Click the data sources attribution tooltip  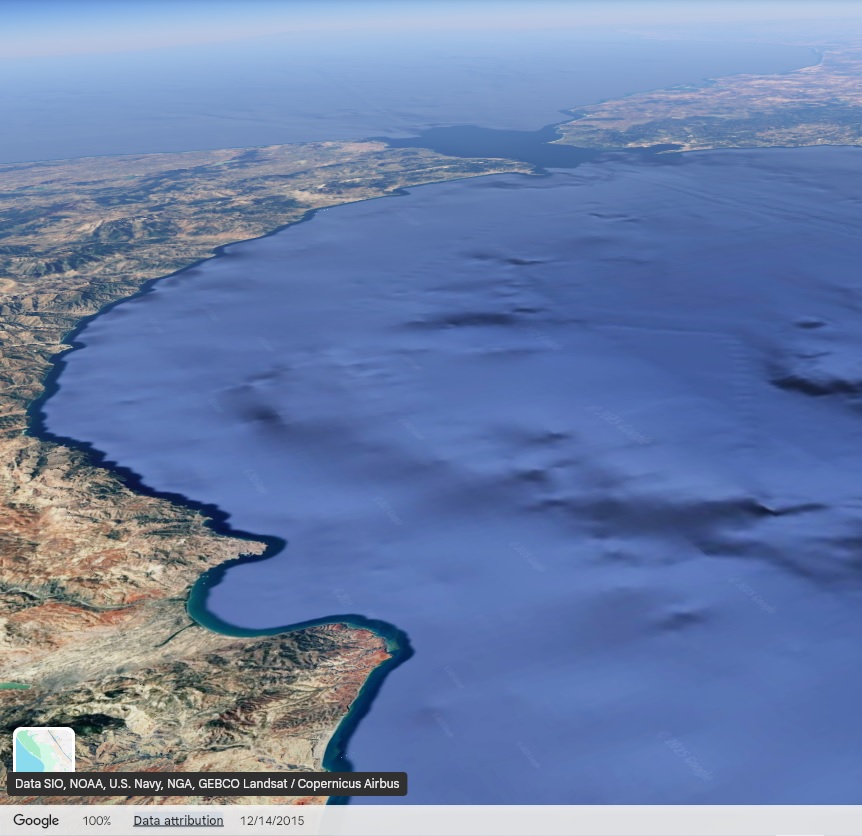207,784
